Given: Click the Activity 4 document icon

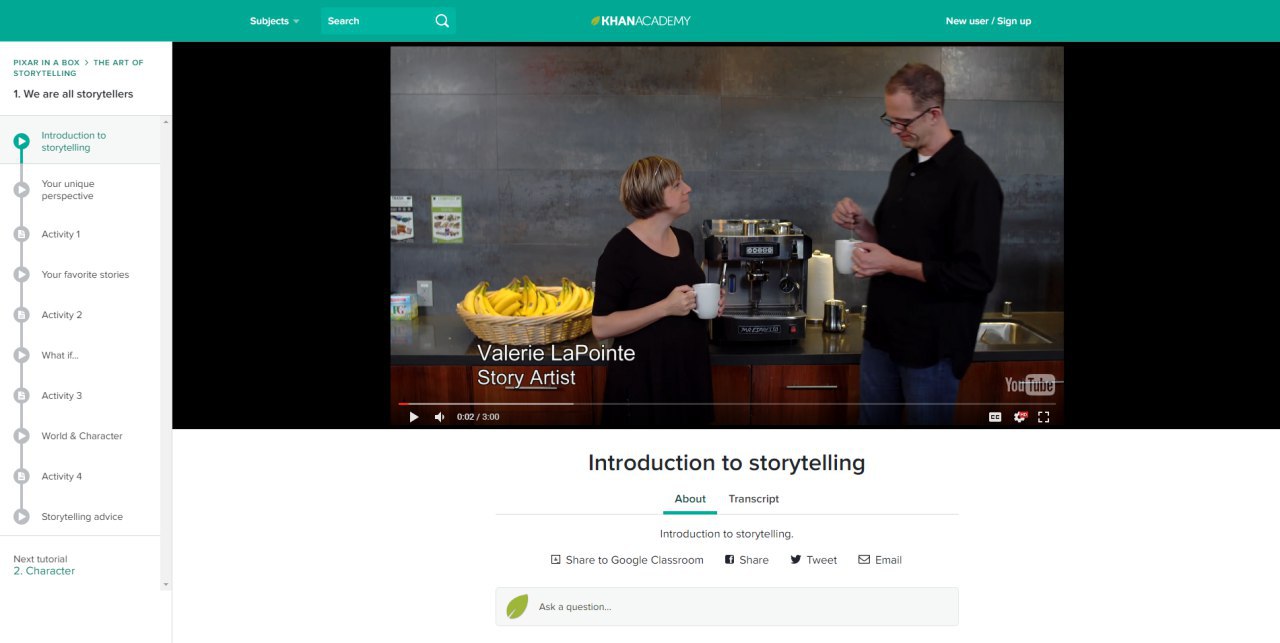Looking at the screenshot, I should tap(21, 476).
